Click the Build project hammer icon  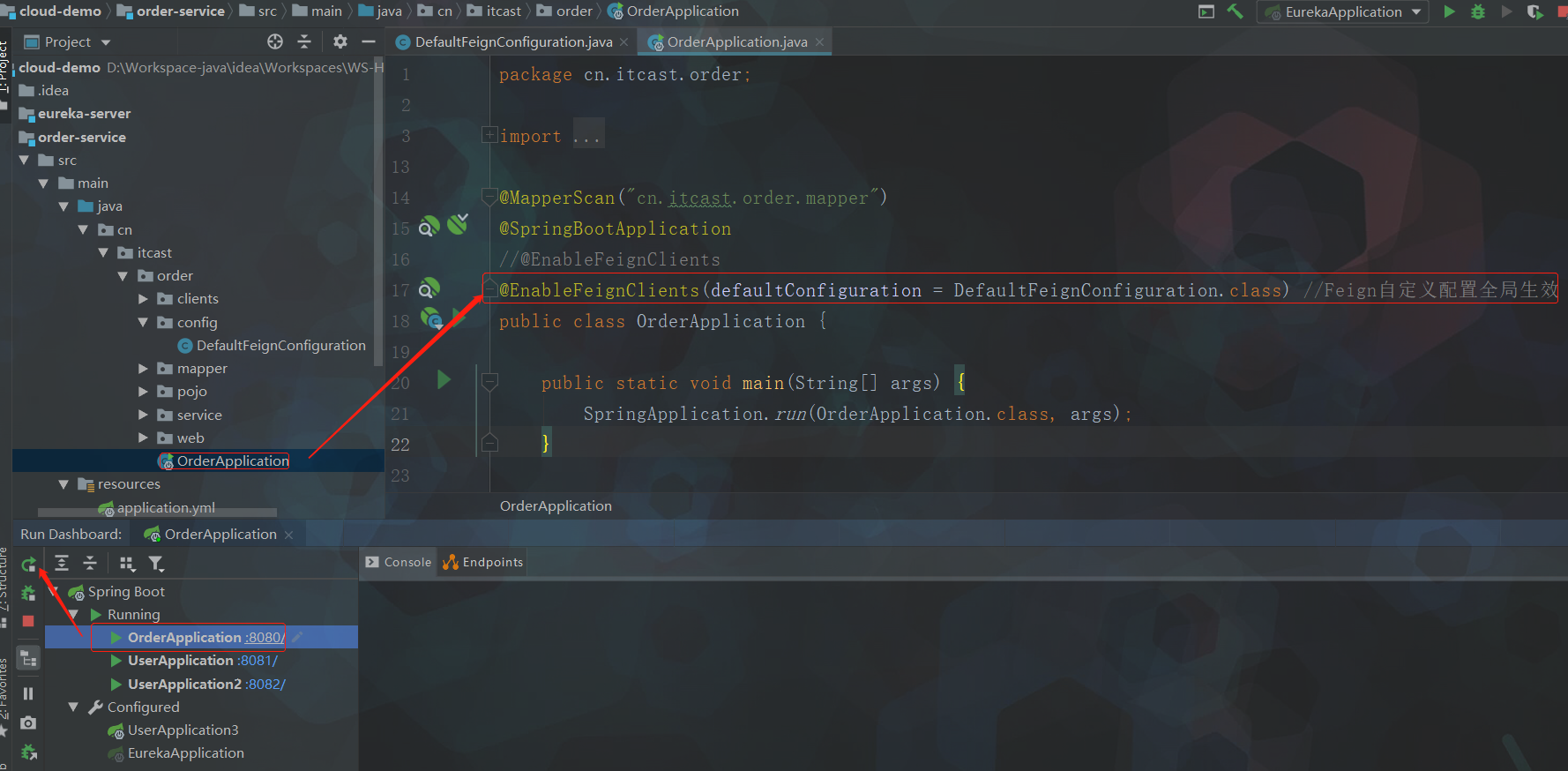(x=1235, y=11)
